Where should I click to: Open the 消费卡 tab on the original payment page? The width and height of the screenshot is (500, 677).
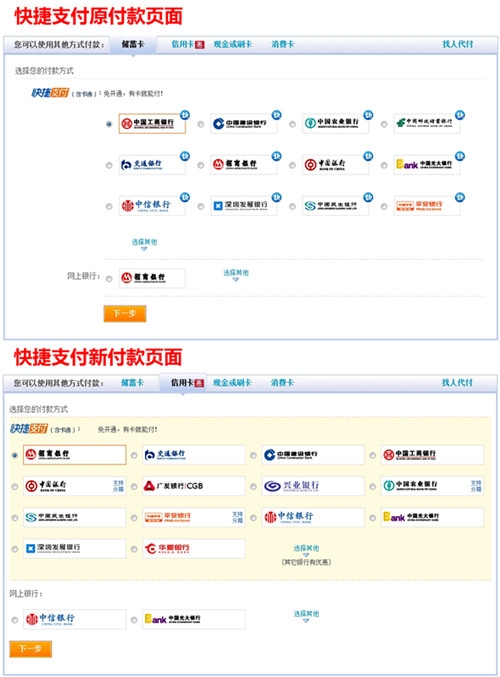pos(283,44)
